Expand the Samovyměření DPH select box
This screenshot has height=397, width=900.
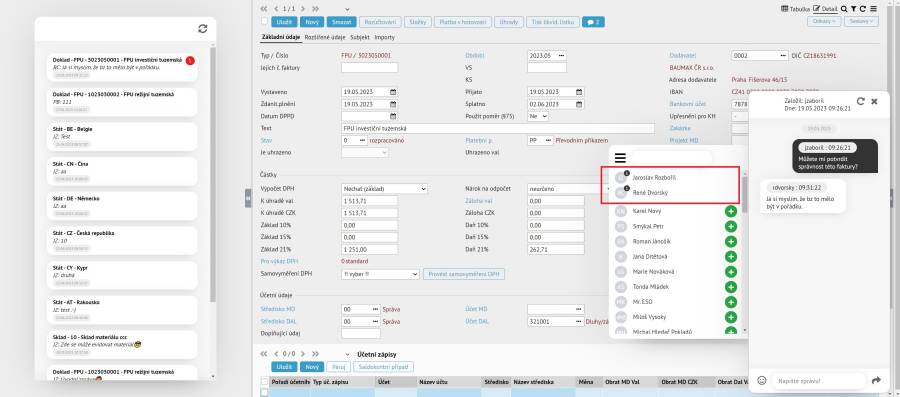pyautogui.click(x=381, y=274)
